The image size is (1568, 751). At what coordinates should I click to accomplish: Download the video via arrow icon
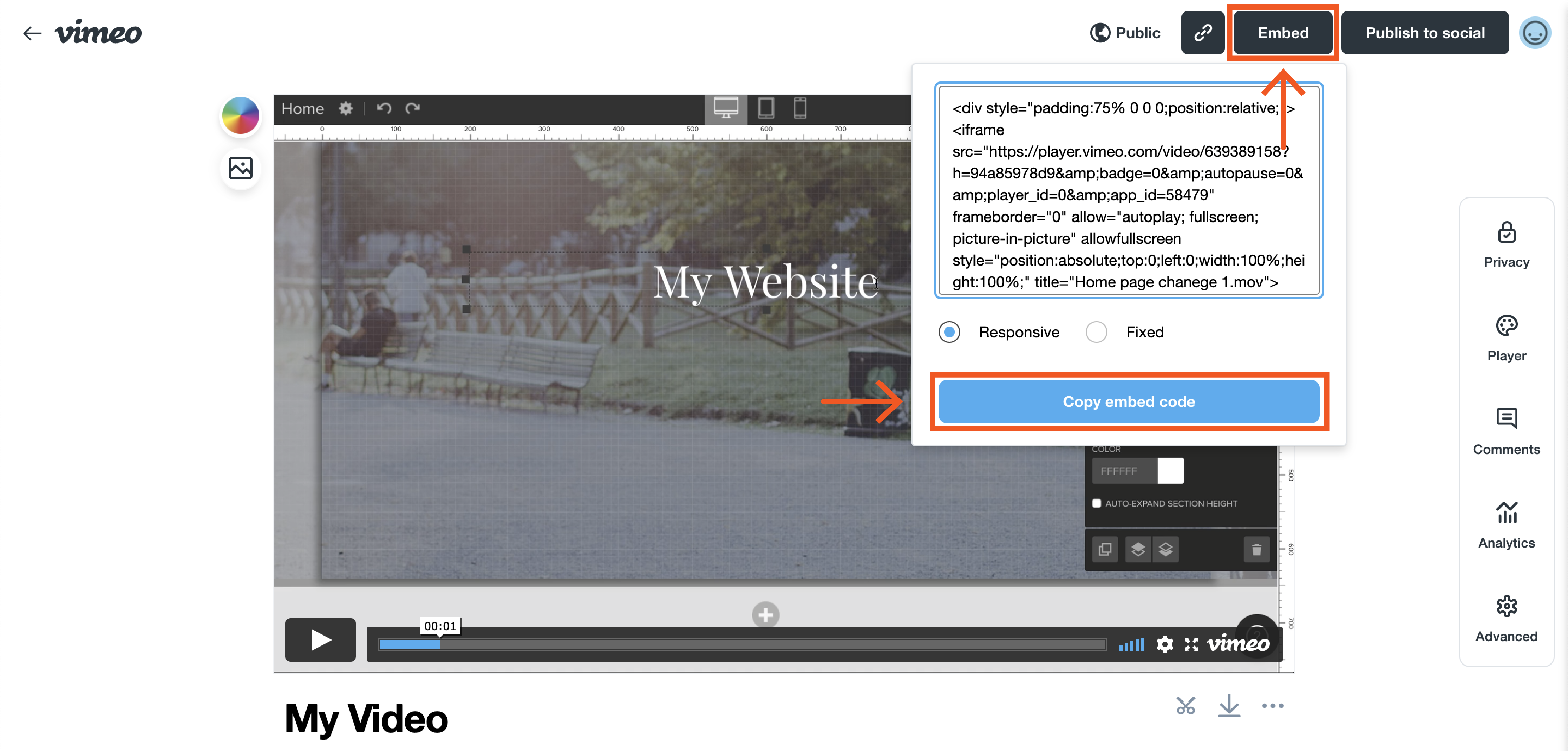1229,705
